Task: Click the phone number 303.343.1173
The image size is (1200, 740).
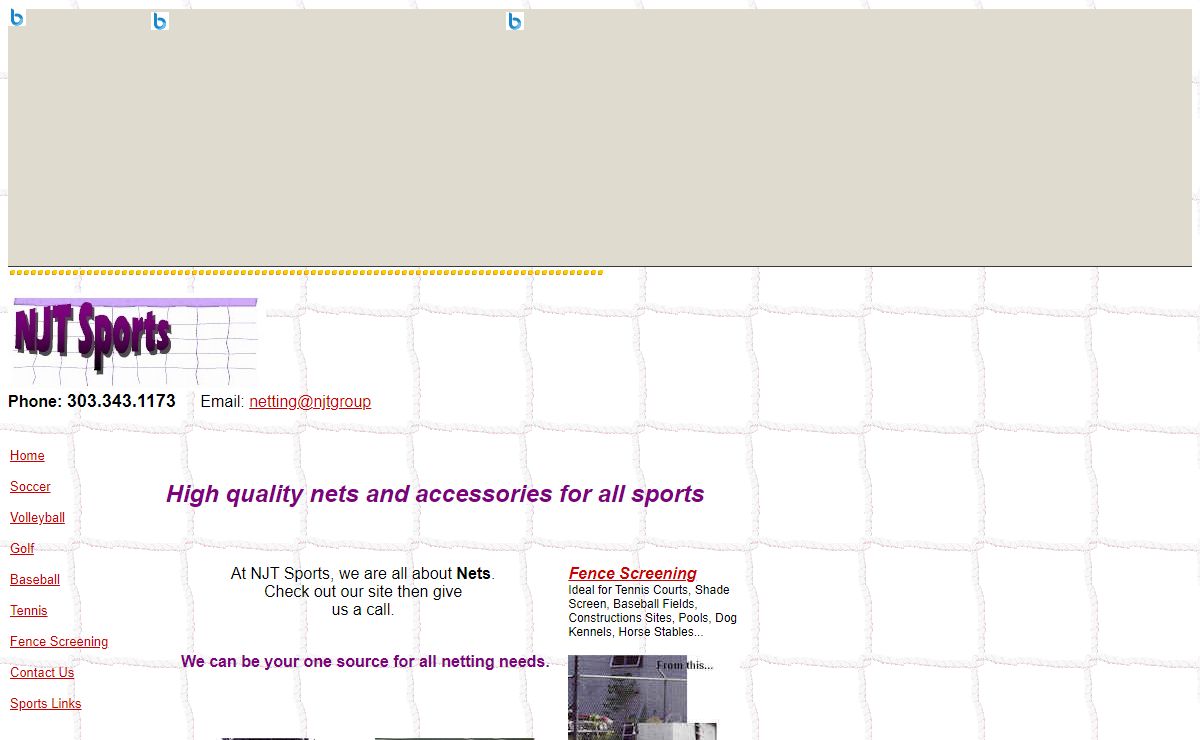Action: point(121,401)
